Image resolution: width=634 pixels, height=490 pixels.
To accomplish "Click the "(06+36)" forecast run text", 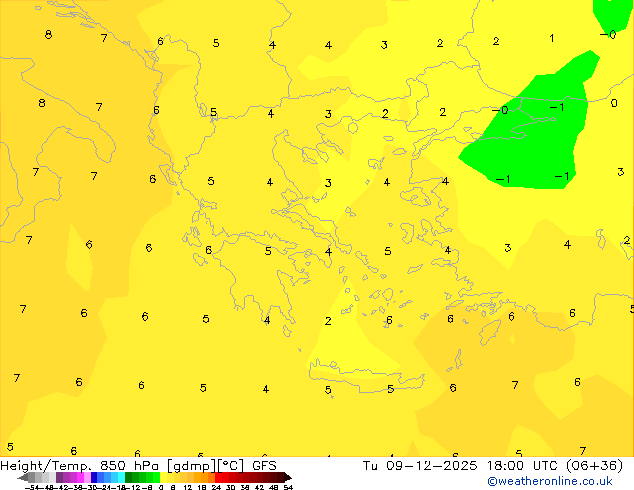I will (x=594, y=466).
